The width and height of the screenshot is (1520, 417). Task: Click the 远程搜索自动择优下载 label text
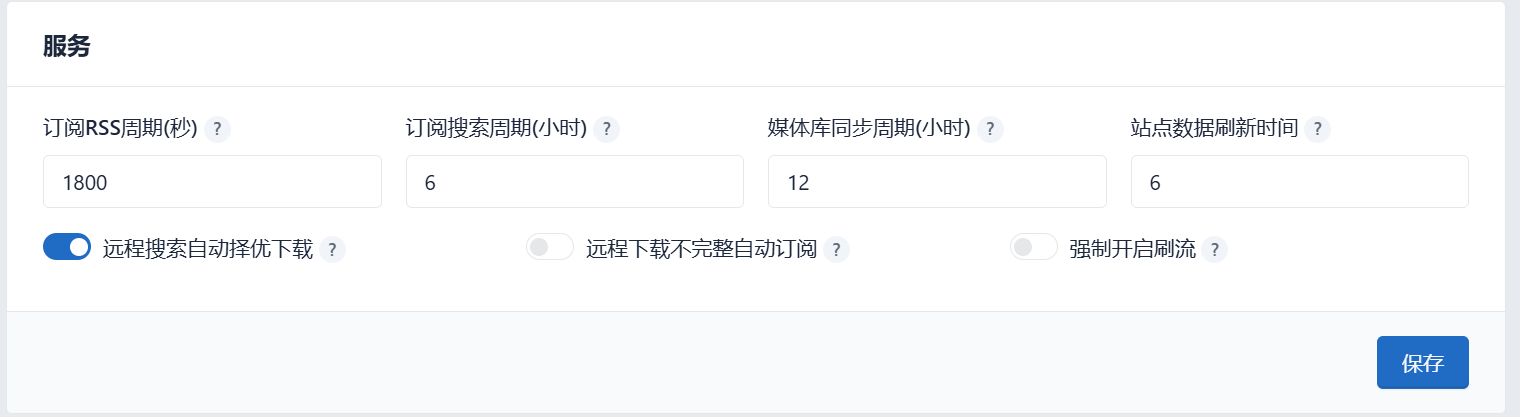(x=208, y=249)
